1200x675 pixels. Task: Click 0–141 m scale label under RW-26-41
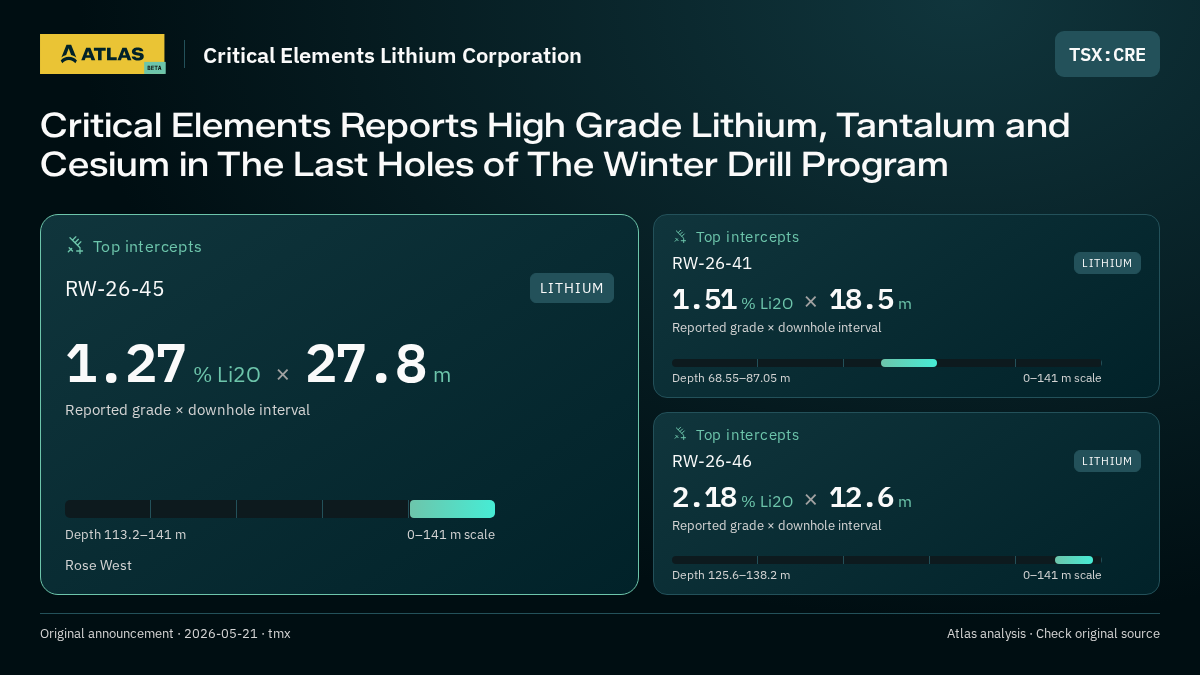click(x=1062, y=378)
